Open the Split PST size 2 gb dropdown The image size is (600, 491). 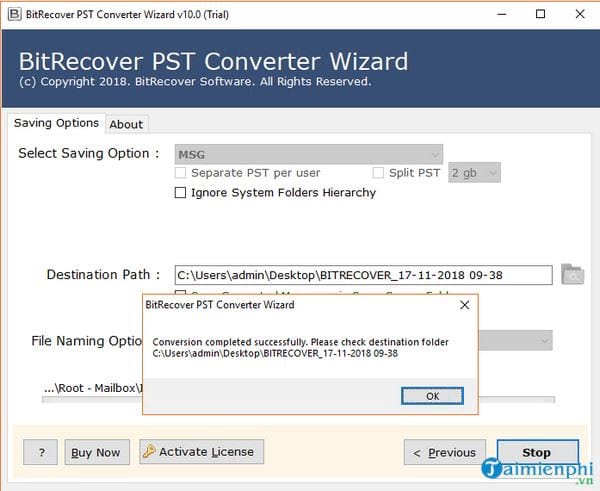point(474,173)
